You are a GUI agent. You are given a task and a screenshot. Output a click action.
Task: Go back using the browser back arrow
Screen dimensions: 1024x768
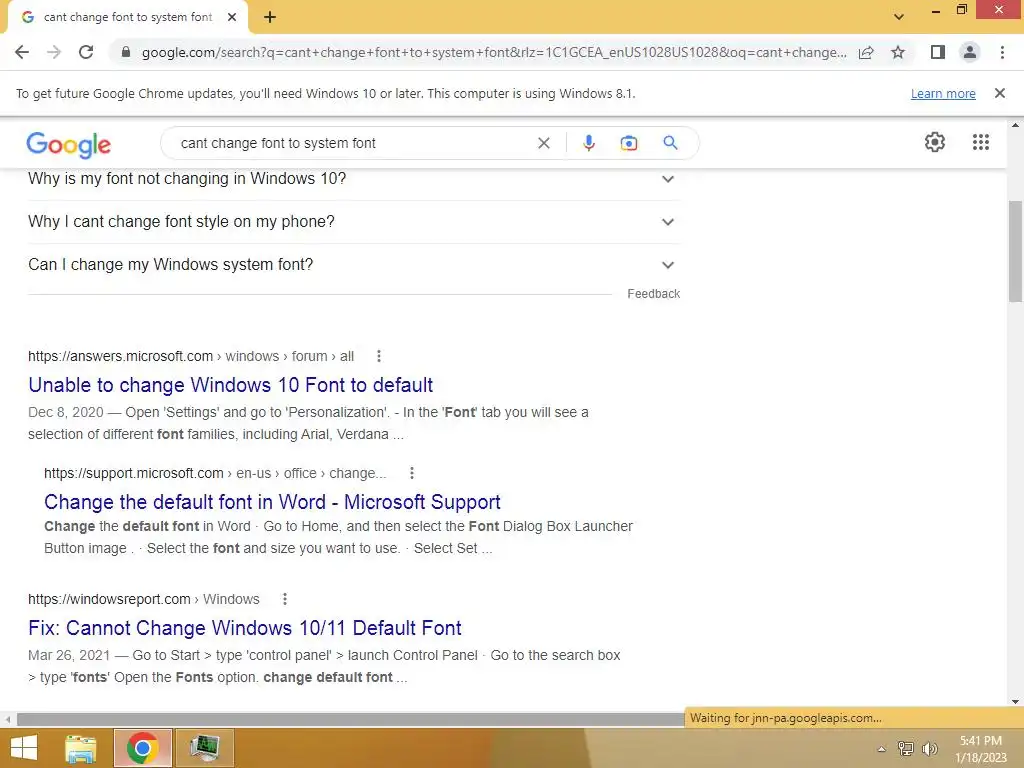(x=22, y=52)
